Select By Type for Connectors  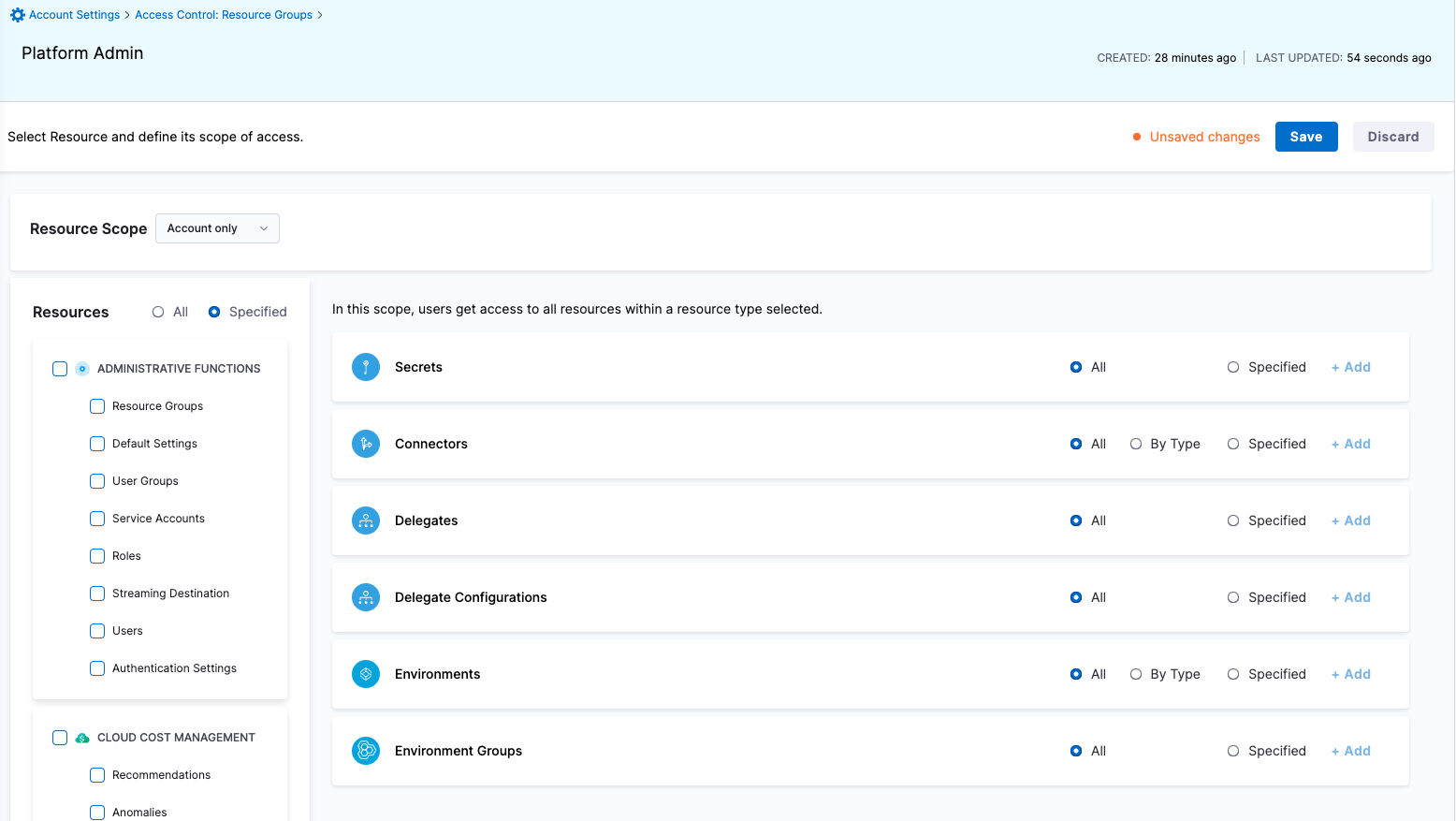(x=1136, y=444)
